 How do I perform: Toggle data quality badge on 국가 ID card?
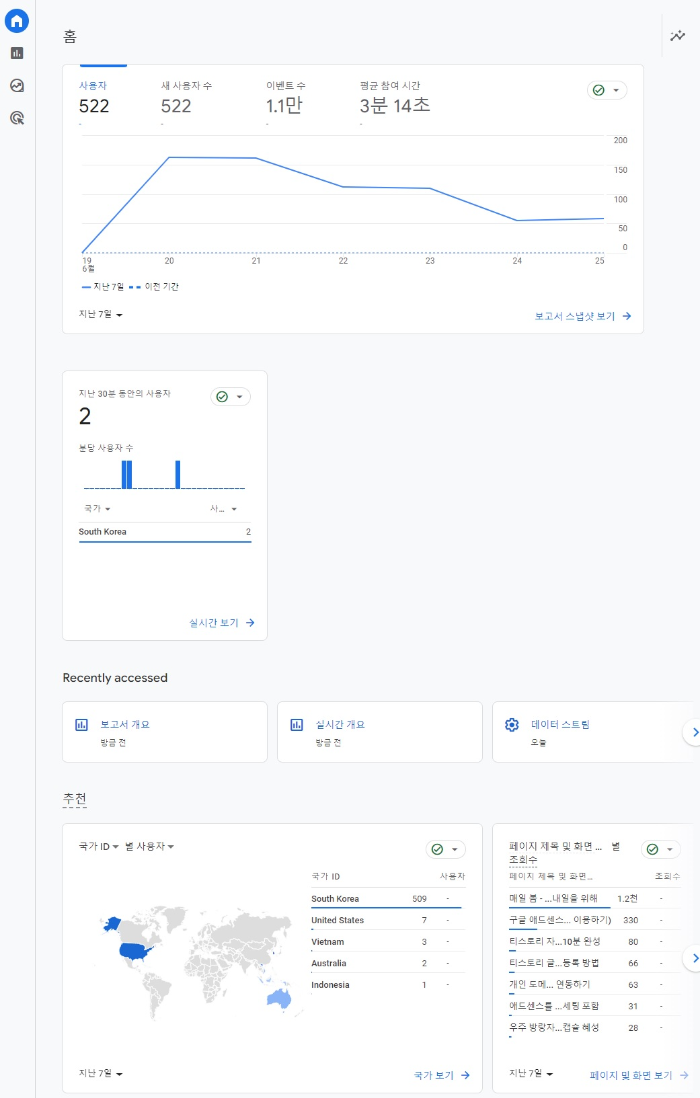pos(438,849)
